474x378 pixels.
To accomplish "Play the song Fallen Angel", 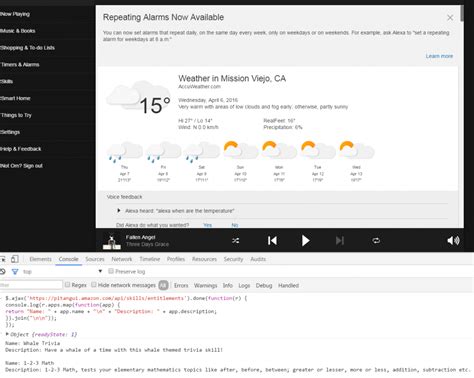I will pyautogui.click(x=305, y=241).
